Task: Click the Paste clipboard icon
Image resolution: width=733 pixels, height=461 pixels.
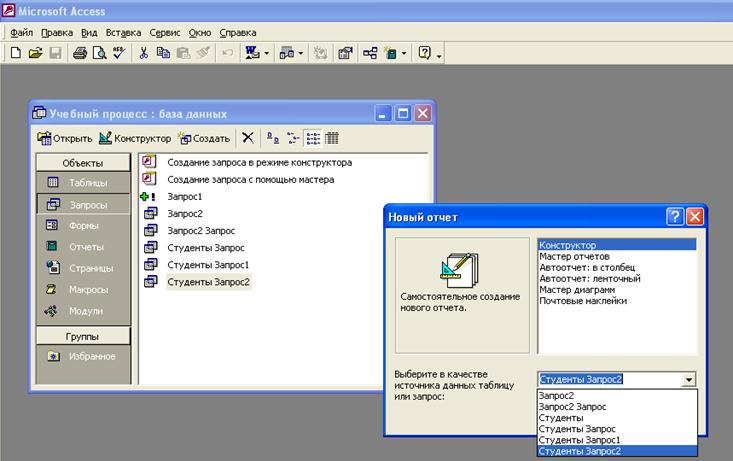Action: 183,53
